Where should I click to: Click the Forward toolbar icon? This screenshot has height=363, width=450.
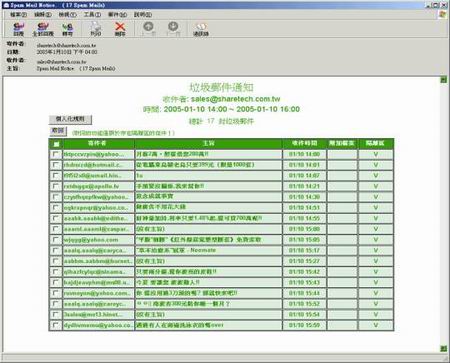point(67,29)
